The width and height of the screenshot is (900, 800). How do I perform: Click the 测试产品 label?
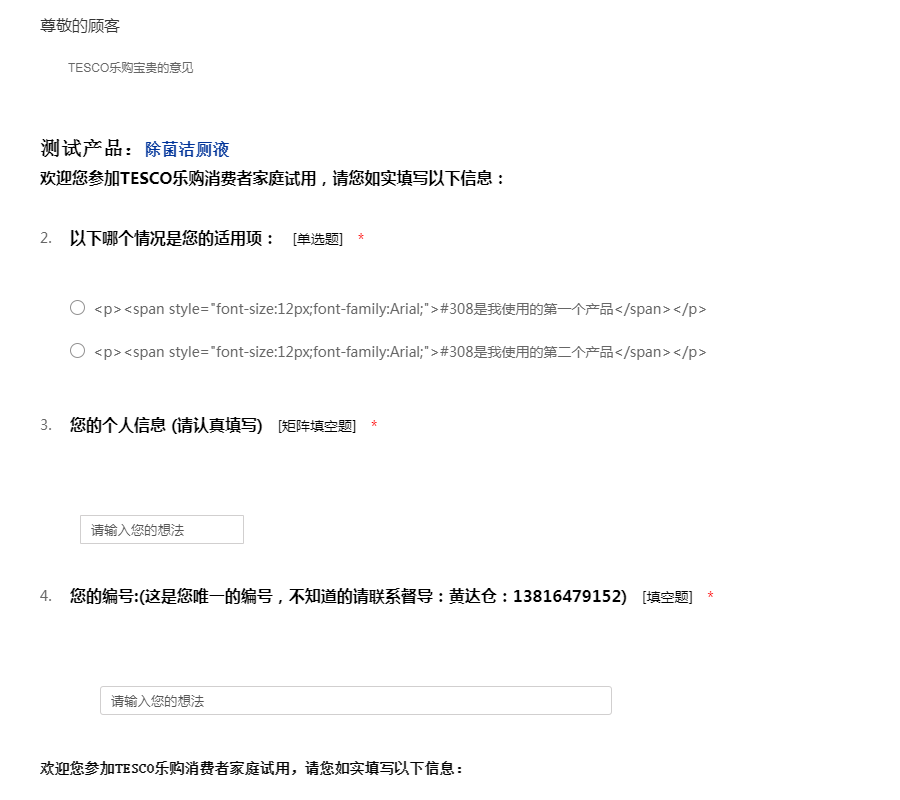[86, 149]
